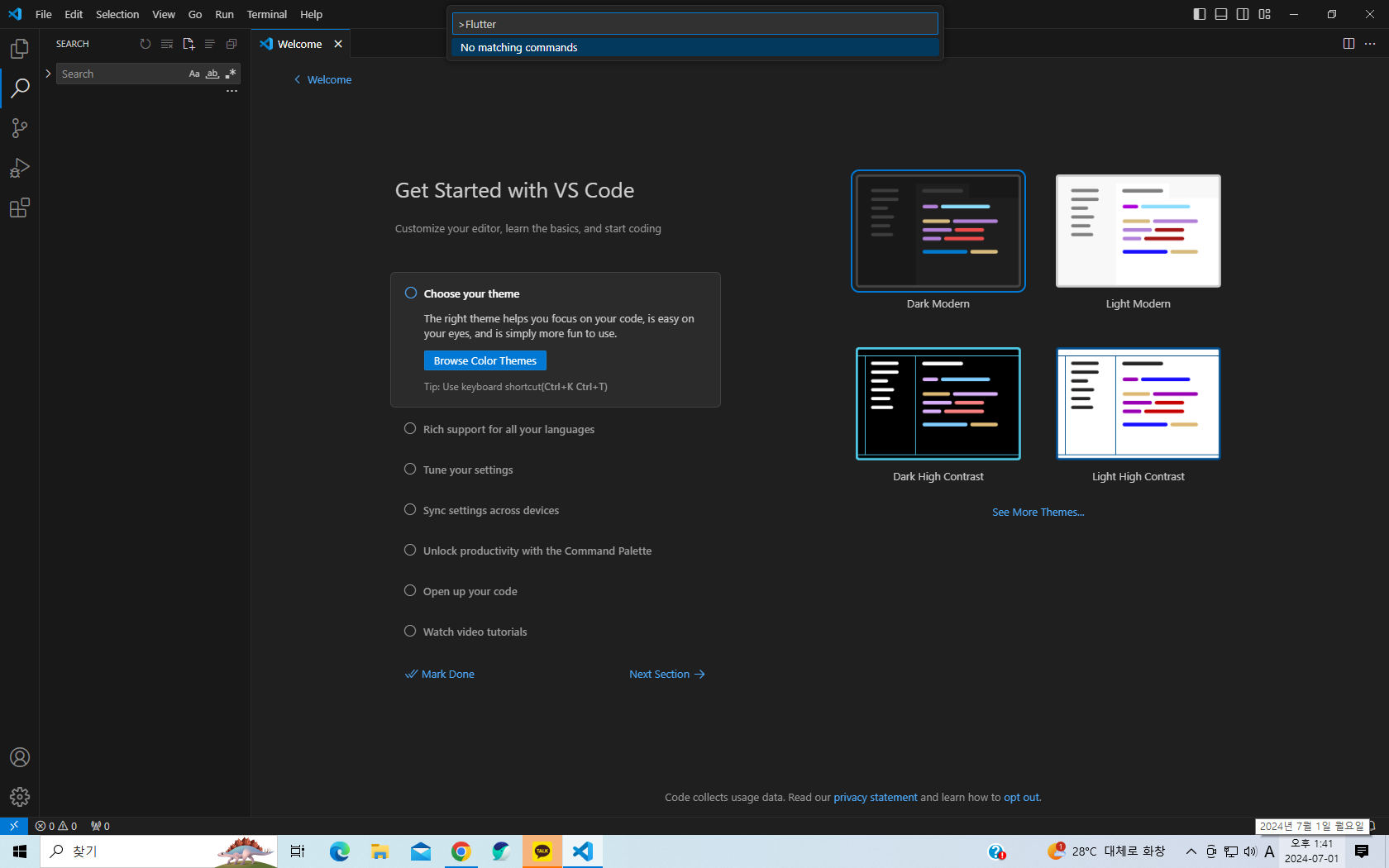Screen dimensions: 1389x868
Task: Open Microsoft Edge from the taskbar
Action: point(339,851)
